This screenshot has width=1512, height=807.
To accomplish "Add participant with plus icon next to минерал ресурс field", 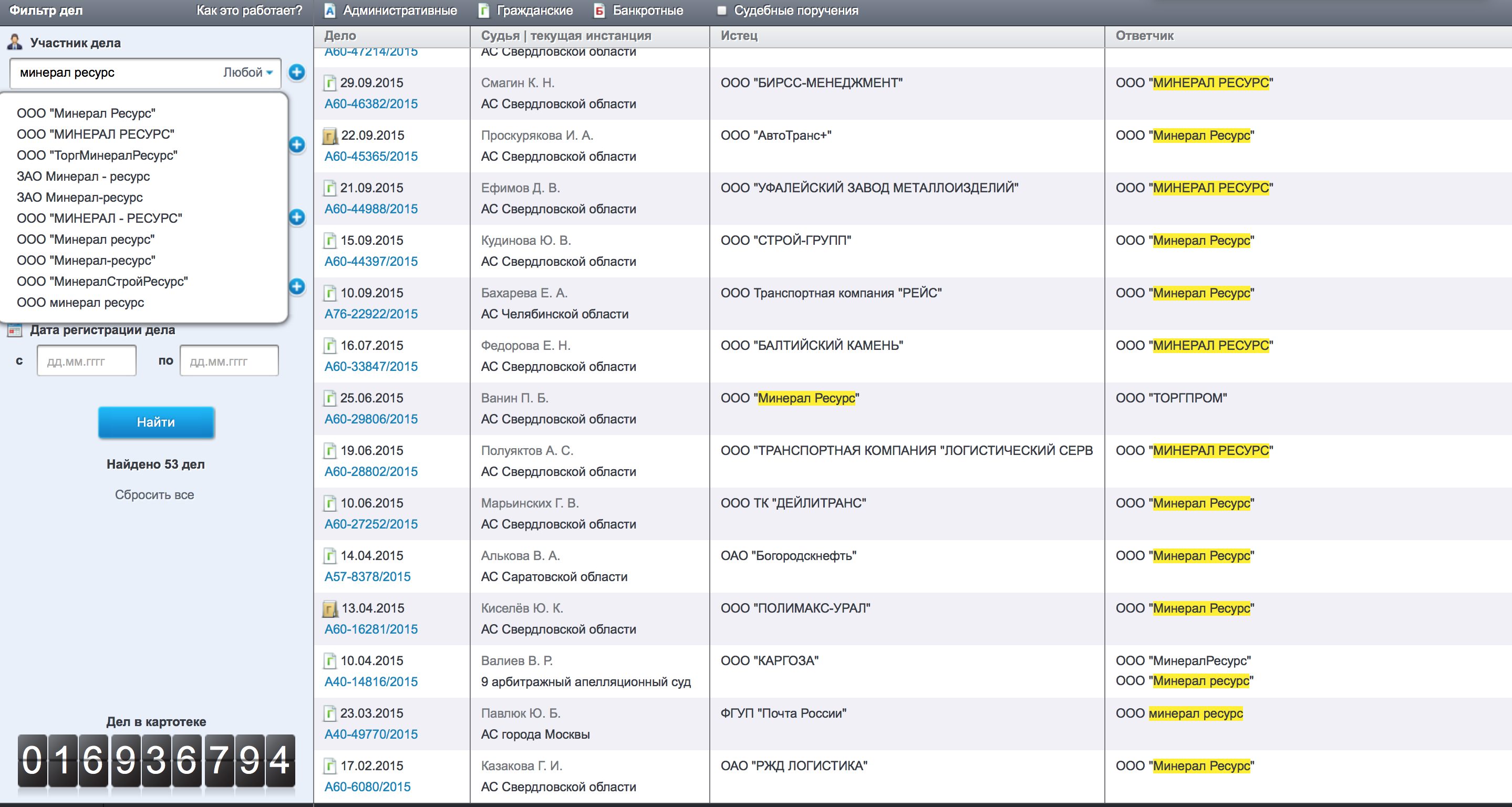I will pyautogui.click(x=297, y=72).
